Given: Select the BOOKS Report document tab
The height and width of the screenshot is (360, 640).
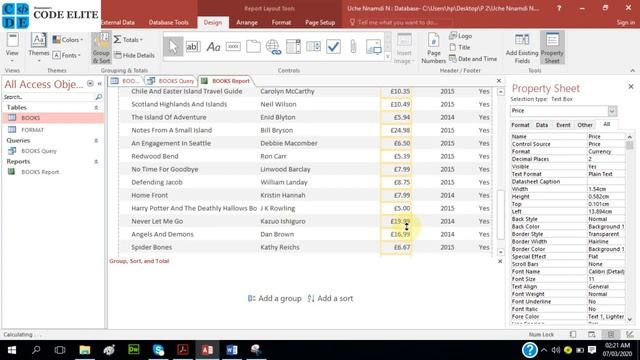Looking at the screenshot, I should pyautogui.click(x=226, y=81).
